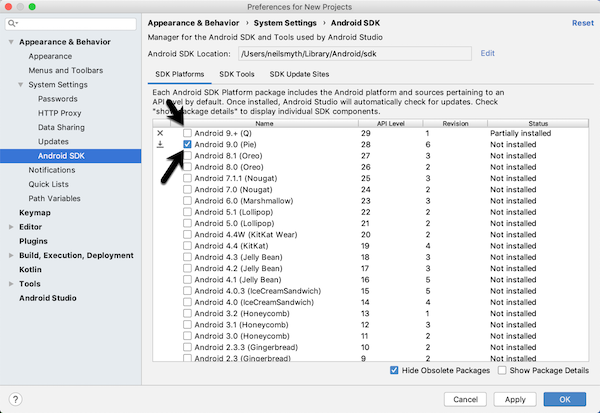Image resolution: width=600 pixels, height=413 pixels.
Task: Open Menus and Toolbars settings
Action: coord(66,70)
